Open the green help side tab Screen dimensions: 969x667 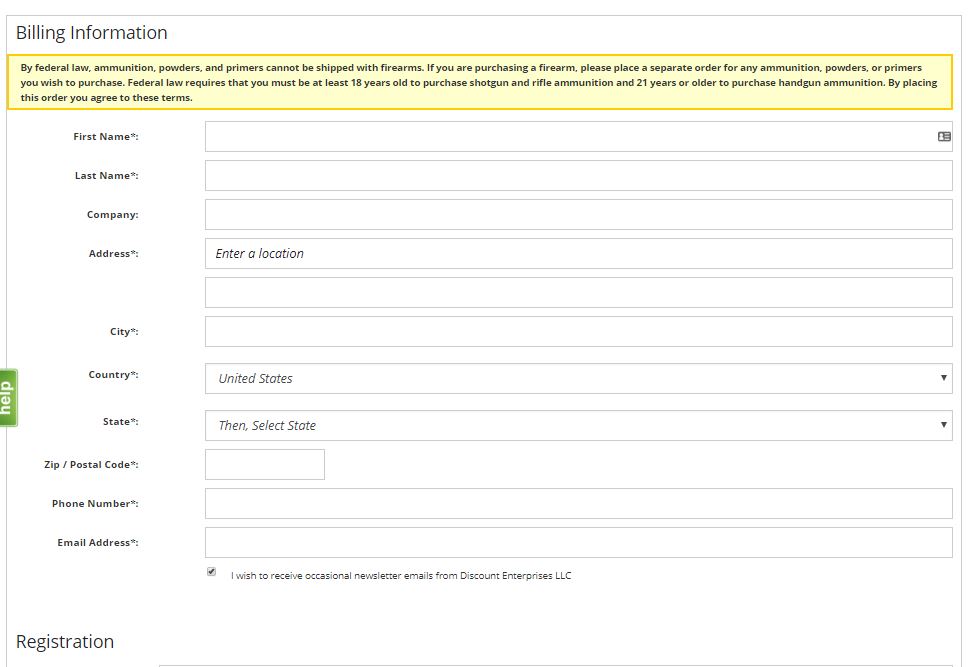click(8, 397)
